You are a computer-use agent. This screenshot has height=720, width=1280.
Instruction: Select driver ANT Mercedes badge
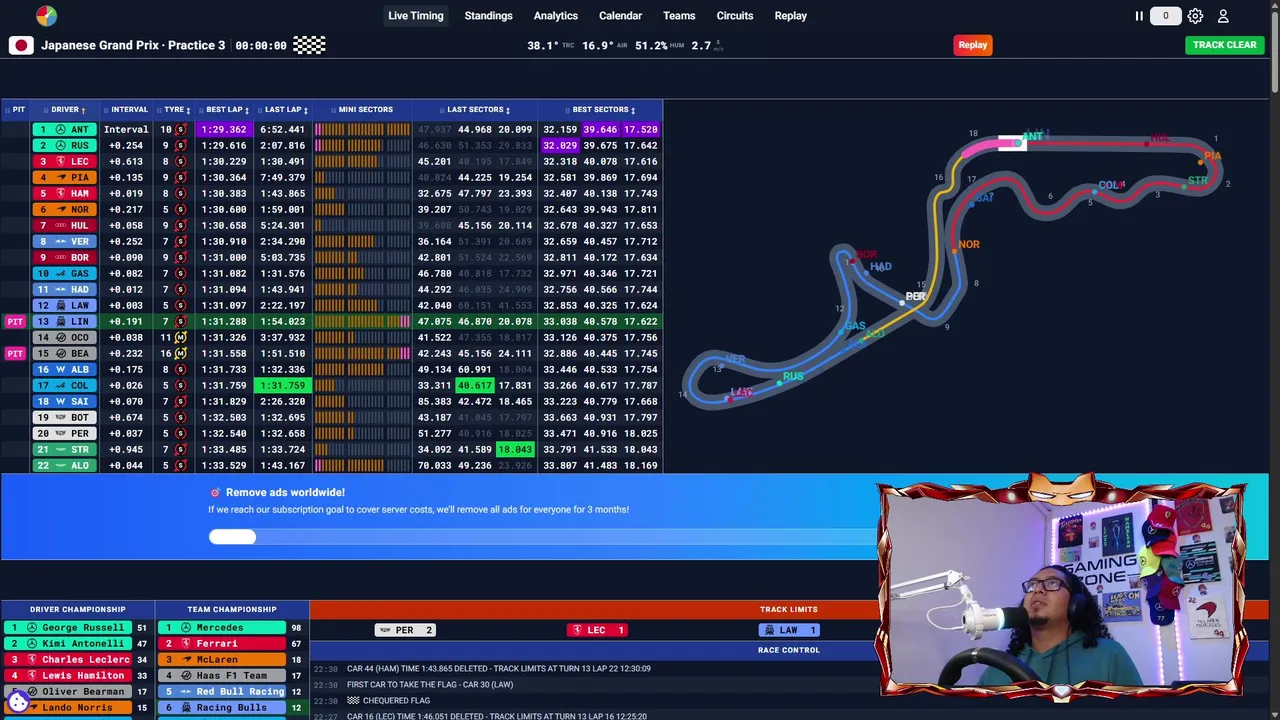tap(64, 129)
